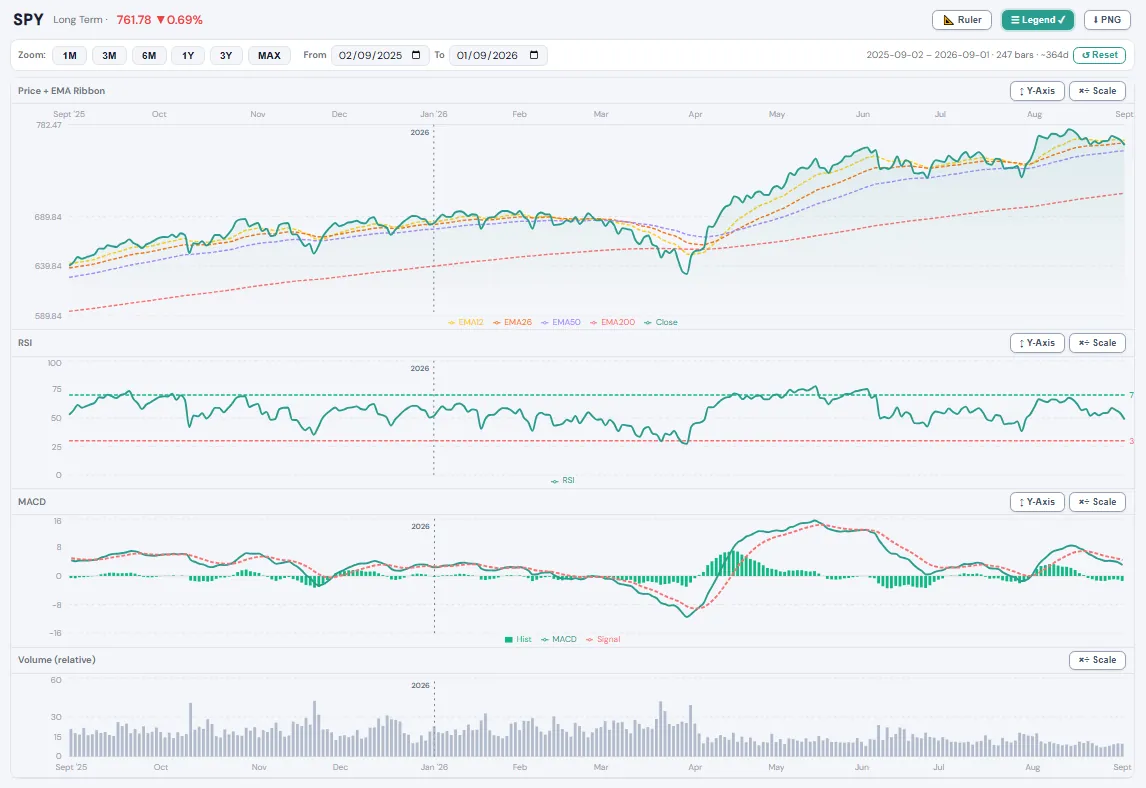Click the SPY ticker title

coord(29,20)
